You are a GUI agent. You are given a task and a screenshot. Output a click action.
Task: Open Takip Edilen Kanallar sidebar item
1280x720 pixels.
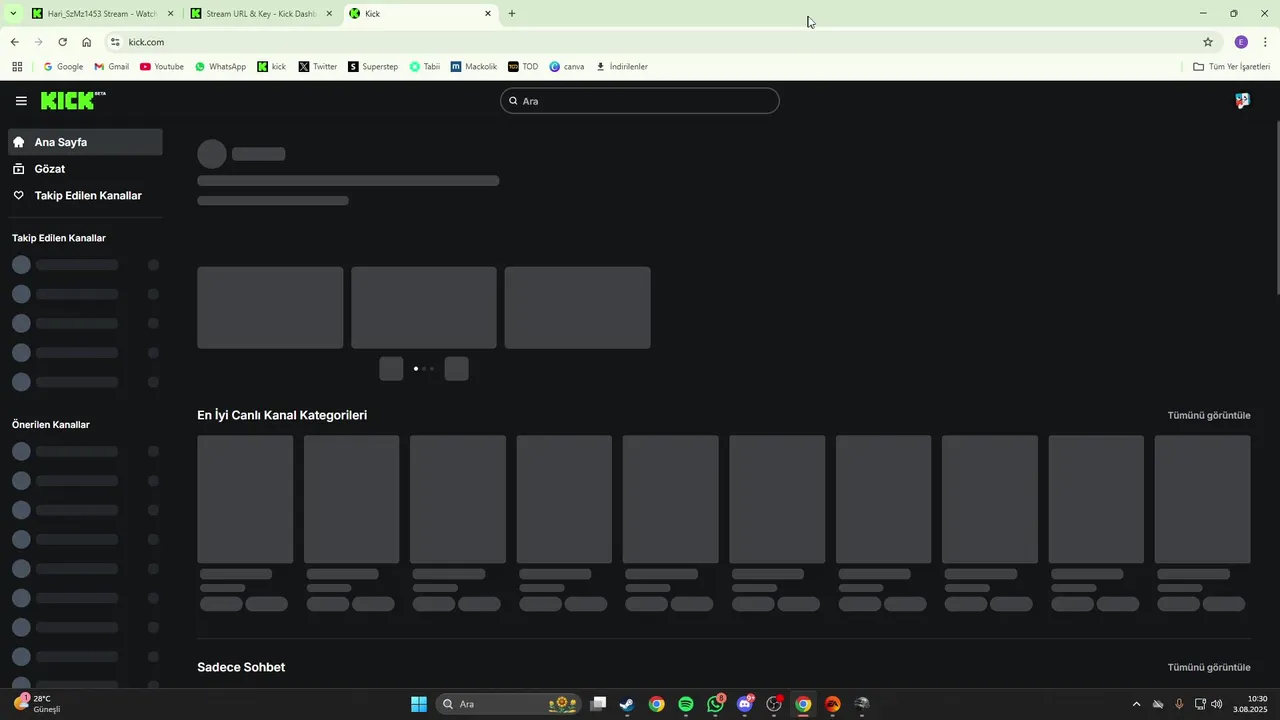[85, 196]
